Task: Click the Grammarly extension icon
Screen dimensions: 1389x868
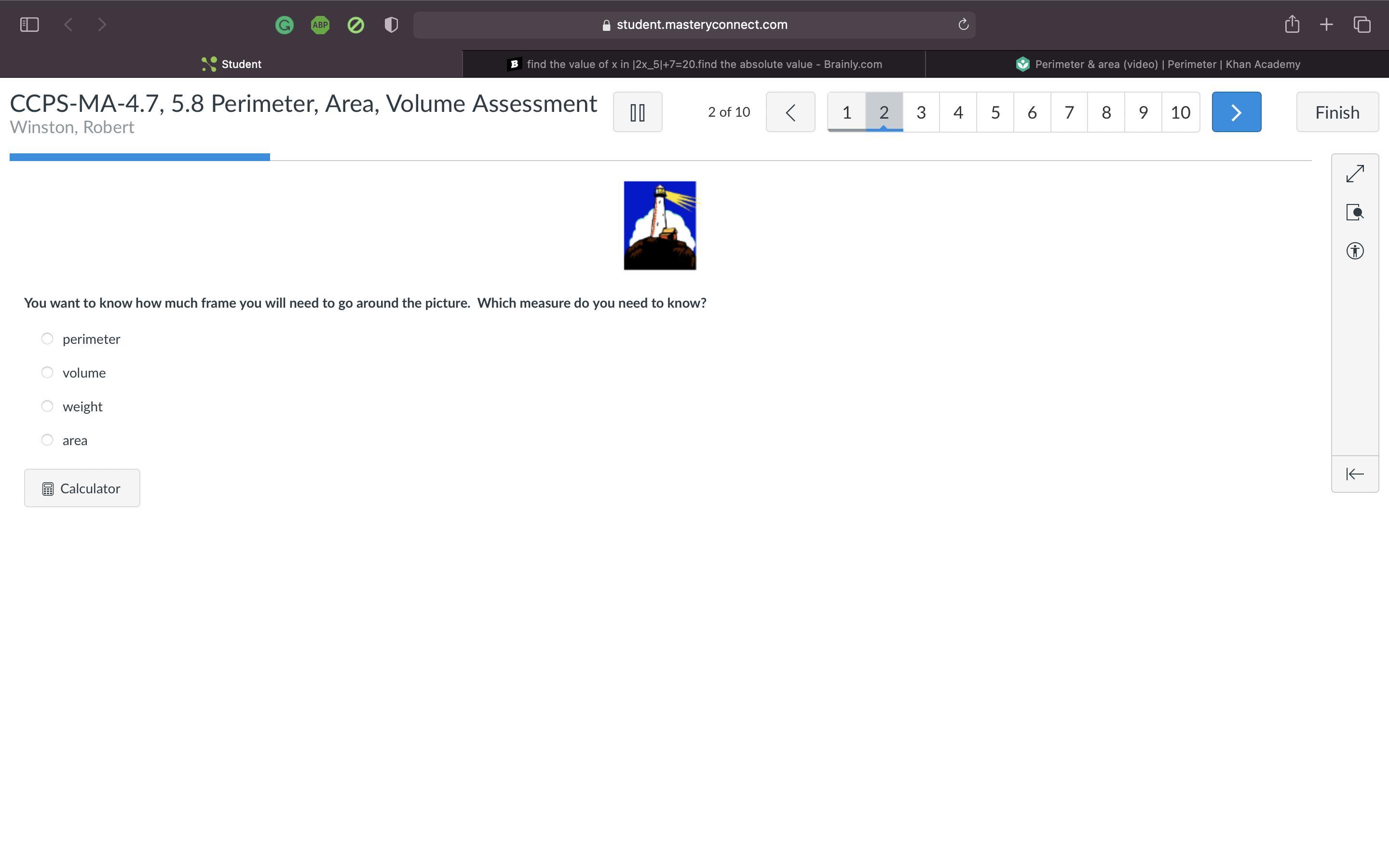Action: point(284,25)
